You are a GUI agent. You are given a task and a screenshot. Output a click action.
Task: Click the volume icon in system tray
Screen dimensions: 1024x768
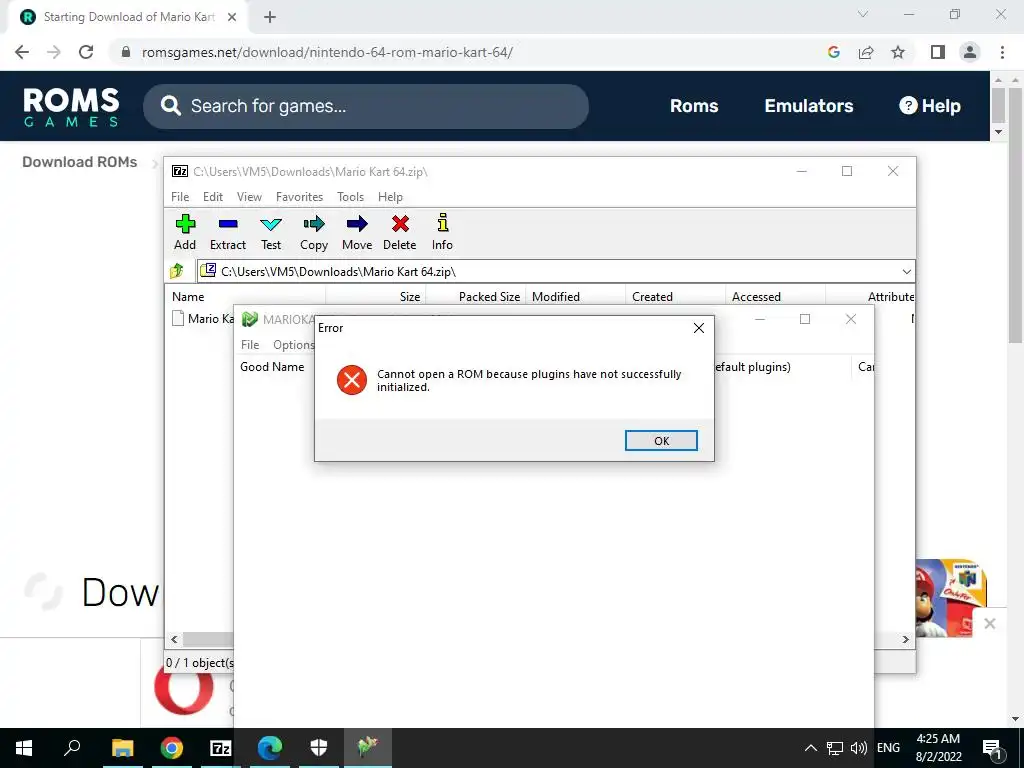coord(859,748)
